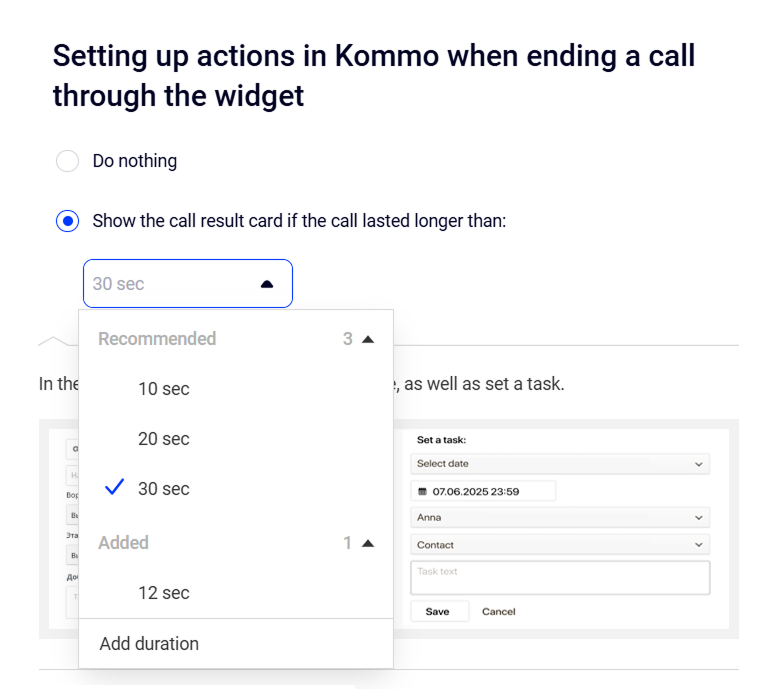Click the caret arrow in duration dropdown
Viewport: 778px width, 689px height.
(x=267, y=284)
